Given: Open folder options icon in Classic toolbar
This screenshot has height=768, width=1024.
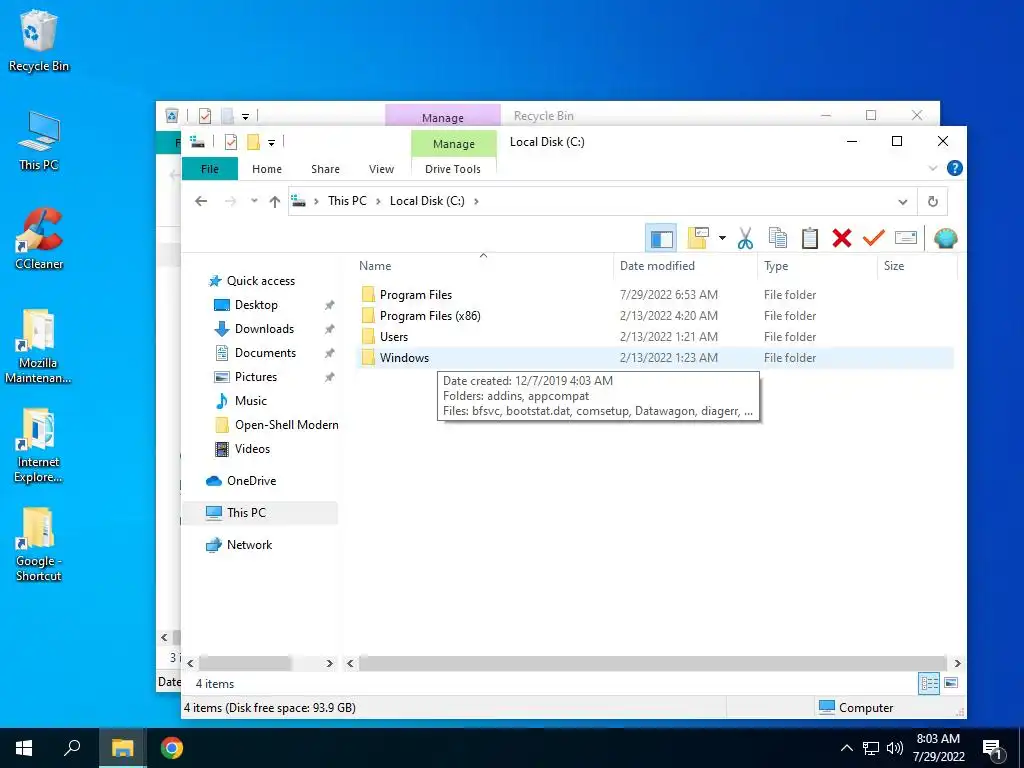Looking at the screenshot, I should point(698,238).
